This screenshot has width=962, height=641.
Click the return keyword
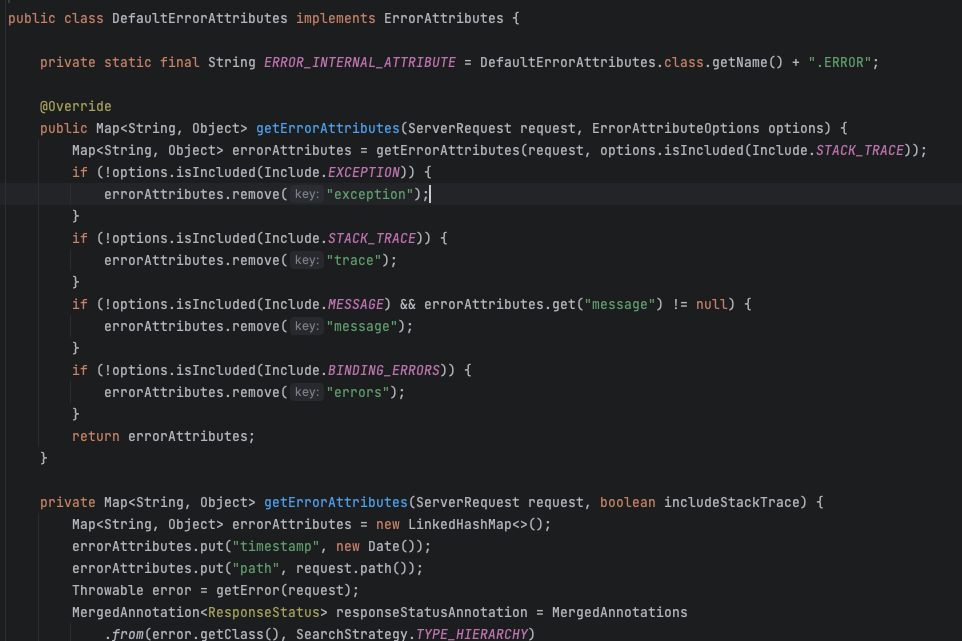(96, 437)
